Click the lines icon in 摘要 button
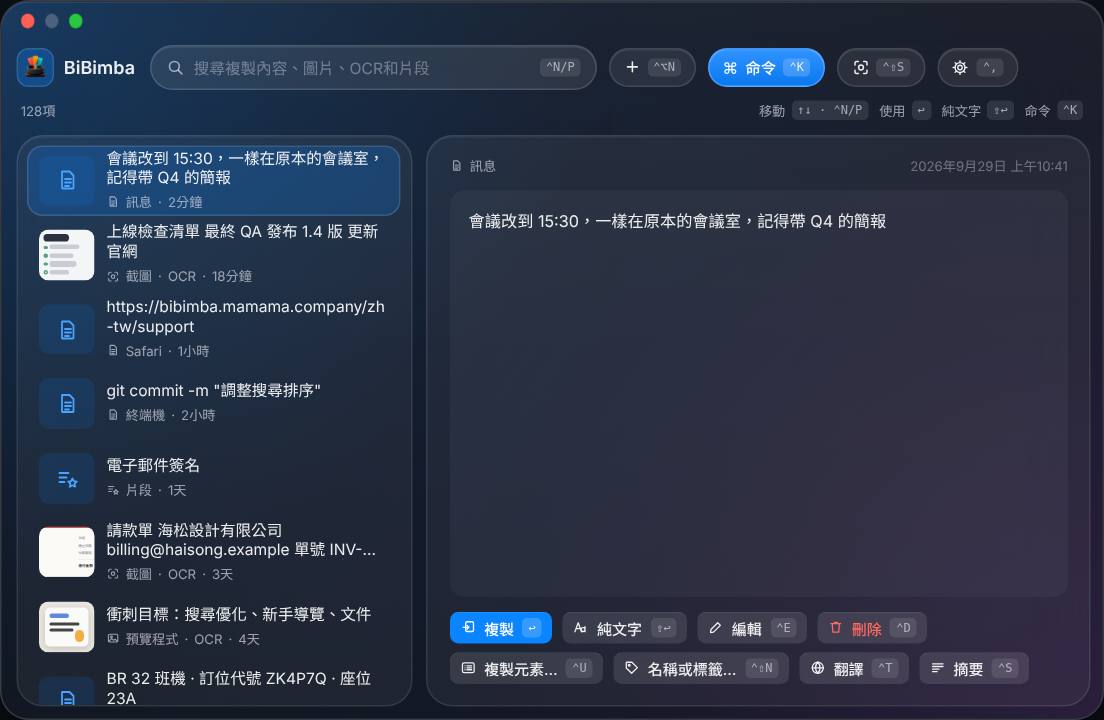Image resolution: width=1104 pixels, height=720 pixels. point(938,667)
